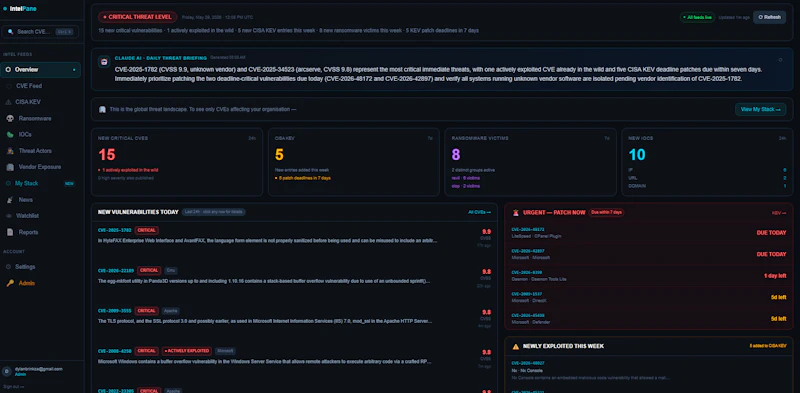Open the CISA KEV stat card showing 5
Viewport: 800px width, 393px height.
pos(354,162)
